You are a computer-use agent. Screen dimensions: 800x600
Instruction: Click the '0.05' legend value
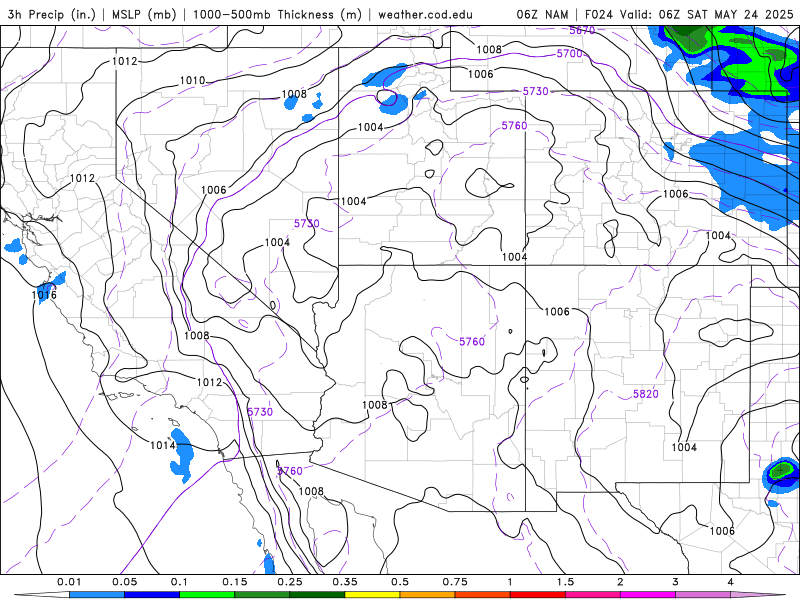(x=124, y=582)
